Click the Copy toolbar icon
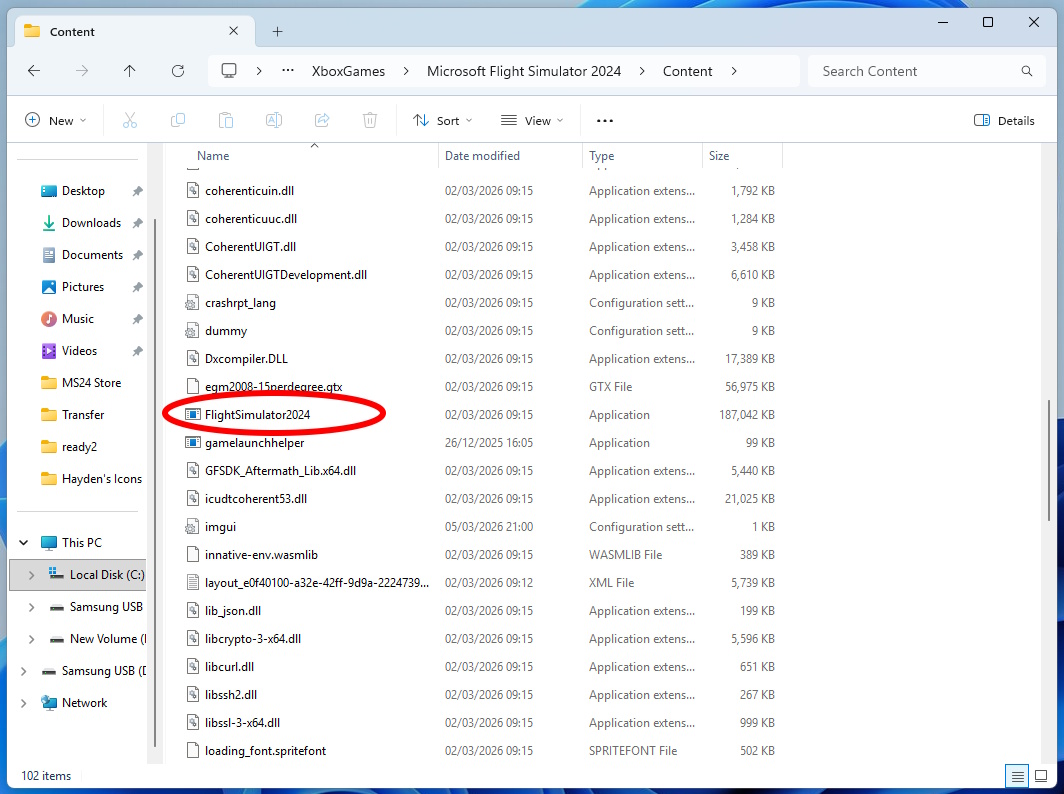The width and height of the screenshot is (1064, 794). point(178,121)
